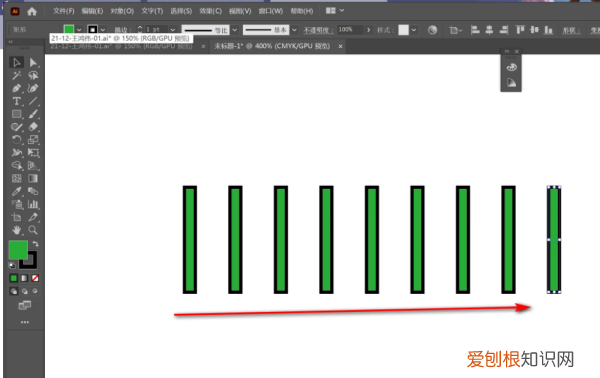Select the Artboard tool
600x378 pixels.
(16, 217)
